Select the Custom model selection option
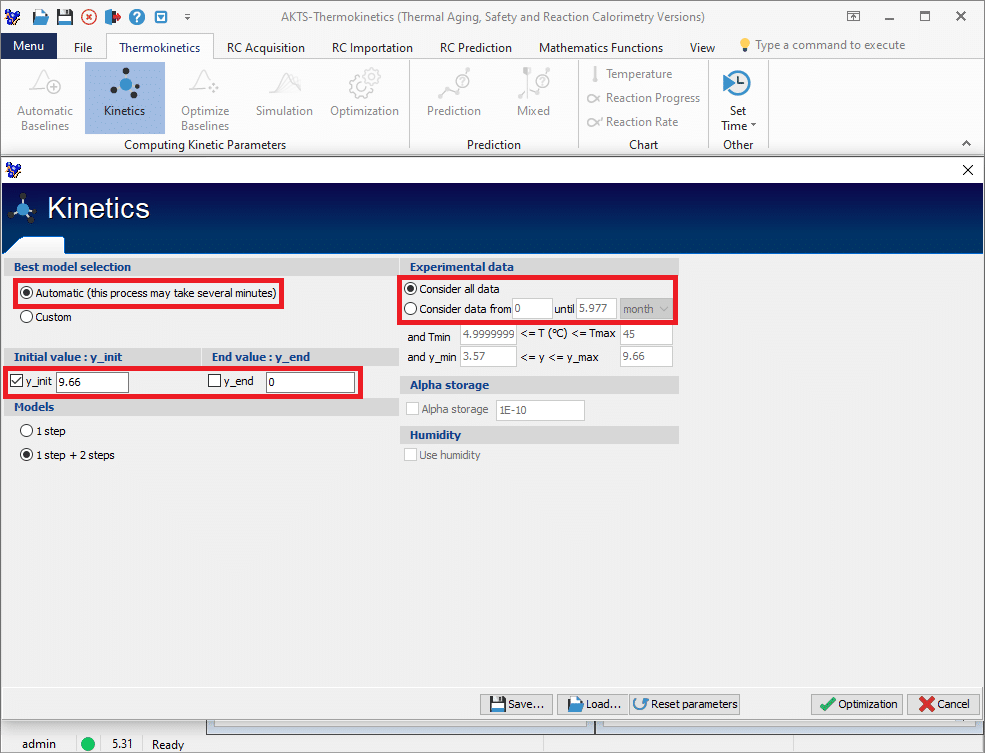Image resolution: width=985 pixels, height=753 pixels. pos(27,317)
